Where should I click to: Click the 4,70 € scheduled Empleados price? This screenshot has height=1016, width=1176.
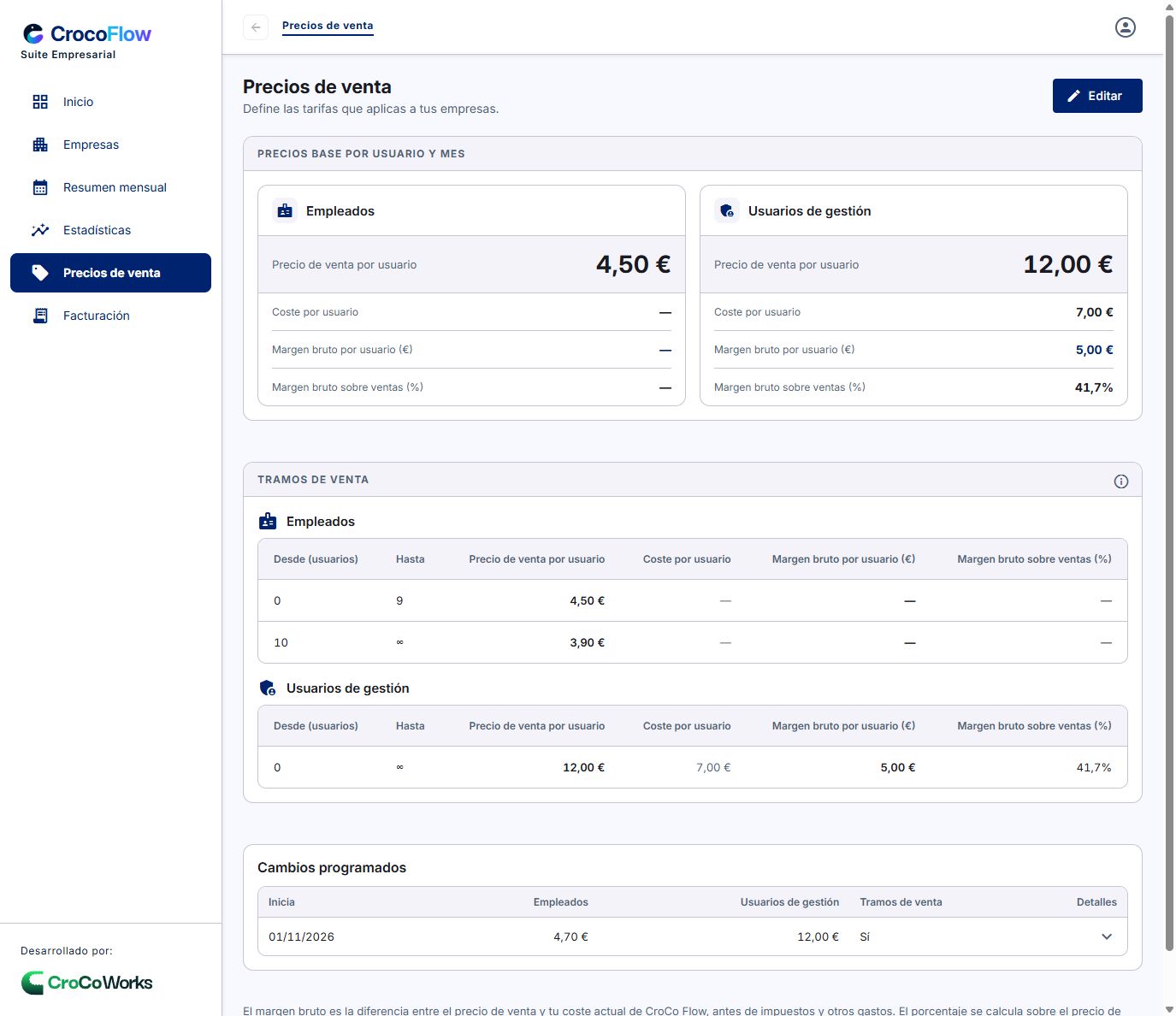coord(570,936)
